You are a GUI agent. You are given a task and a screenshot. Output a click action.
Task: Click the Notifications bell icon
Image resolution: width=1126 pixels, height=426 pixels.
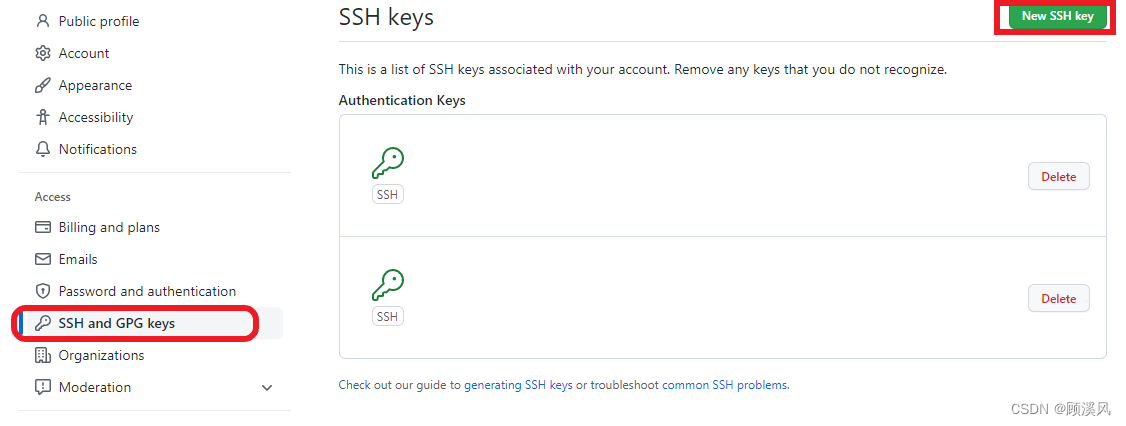[42, 149]
